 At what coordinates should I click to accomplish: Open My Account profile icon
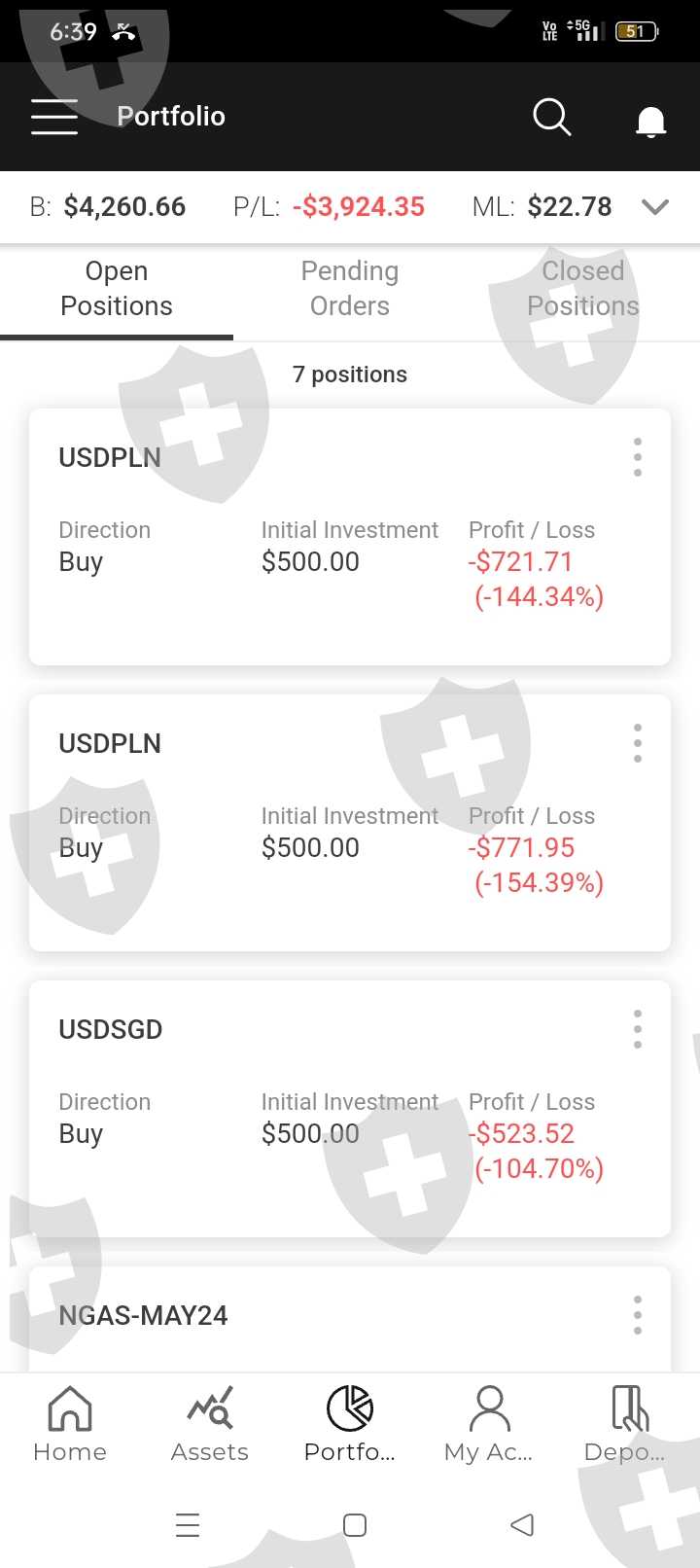pos(489,1424)
